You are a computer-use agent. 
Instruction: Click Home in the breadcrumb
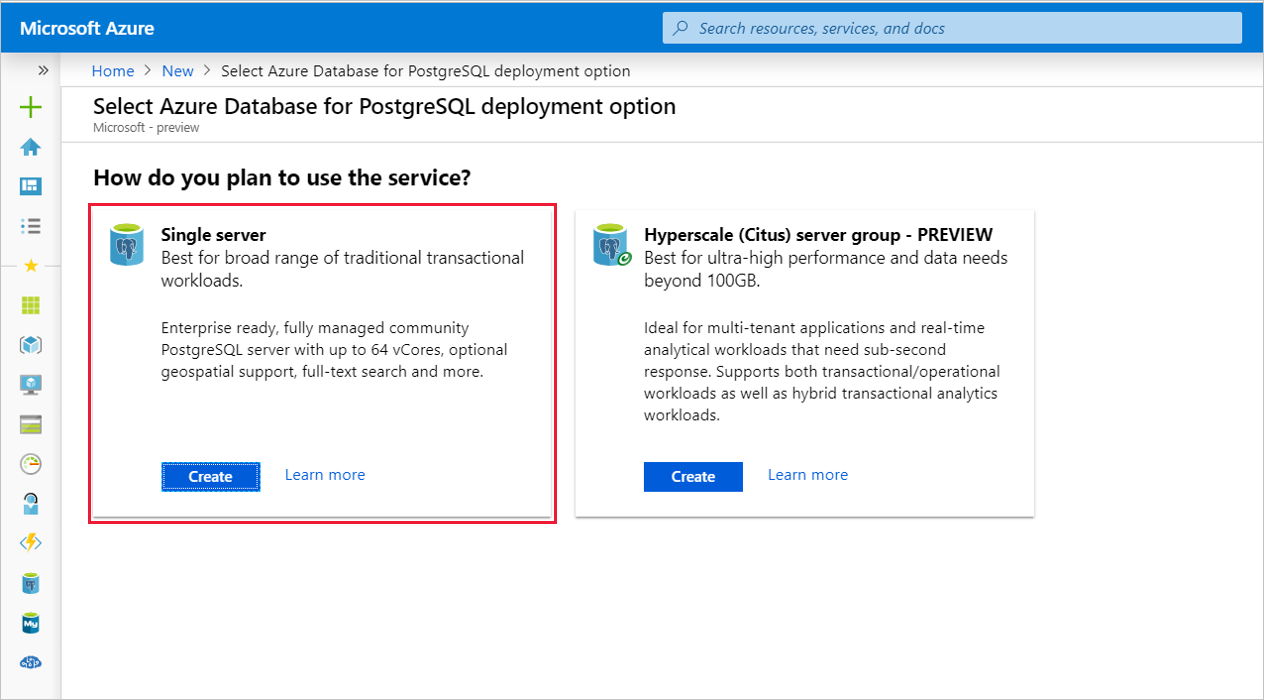[x=113, y=71]
